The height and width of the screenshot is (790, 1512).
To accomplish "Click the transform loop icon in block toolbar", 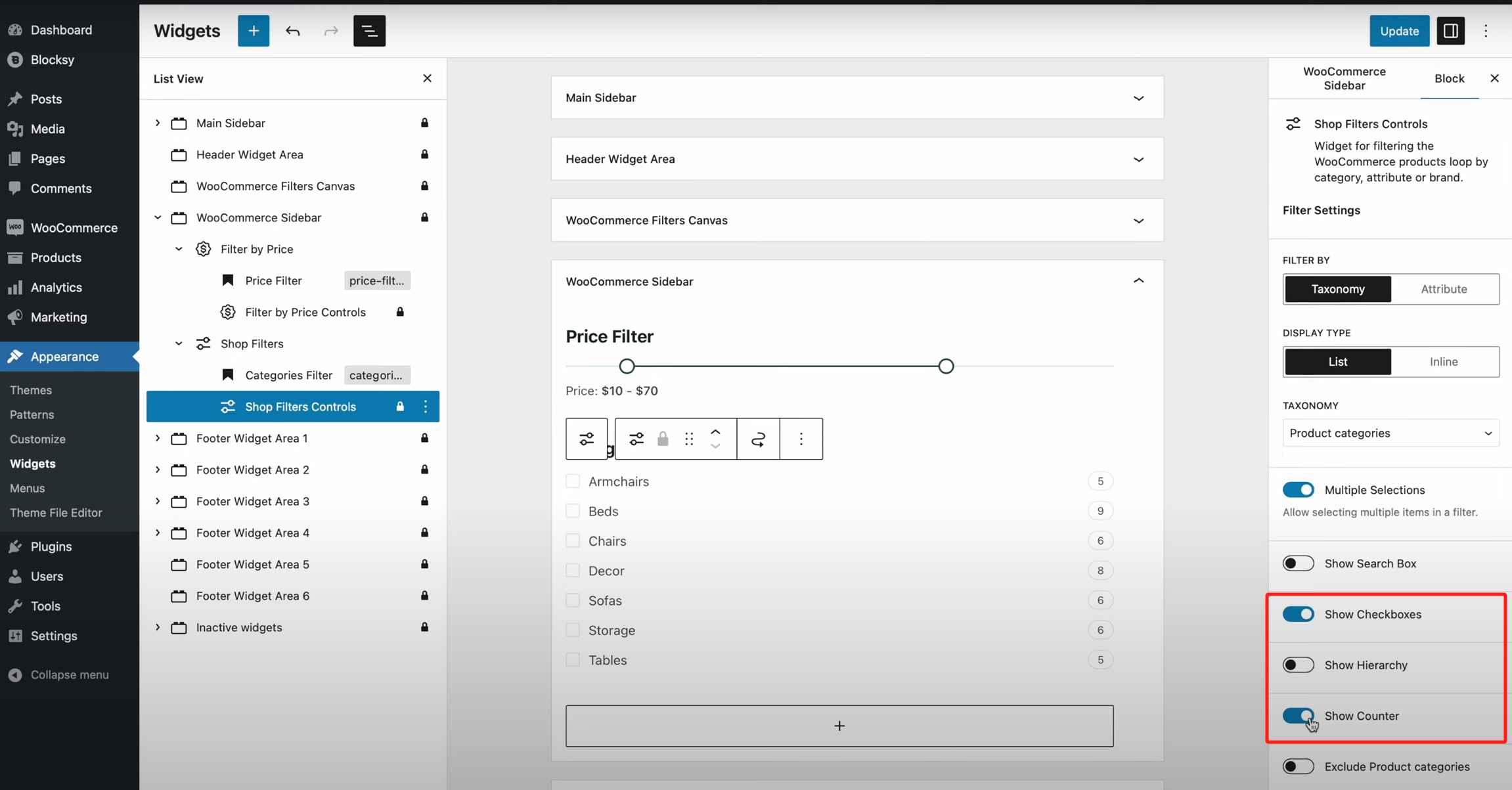I will point(758,439).
